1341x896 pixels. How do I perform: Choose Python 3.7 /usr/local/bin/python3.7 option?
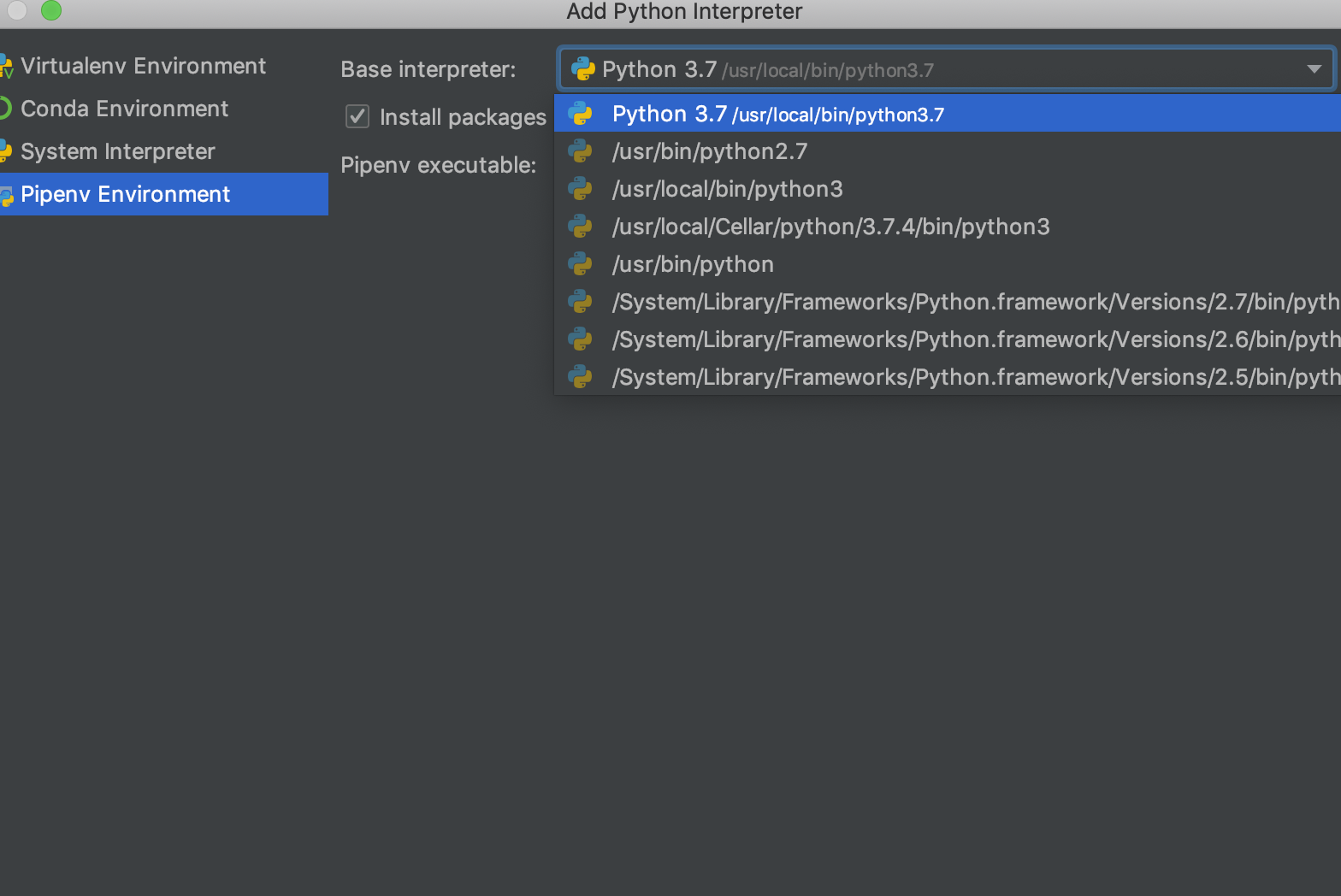click(x=948, y=114)
